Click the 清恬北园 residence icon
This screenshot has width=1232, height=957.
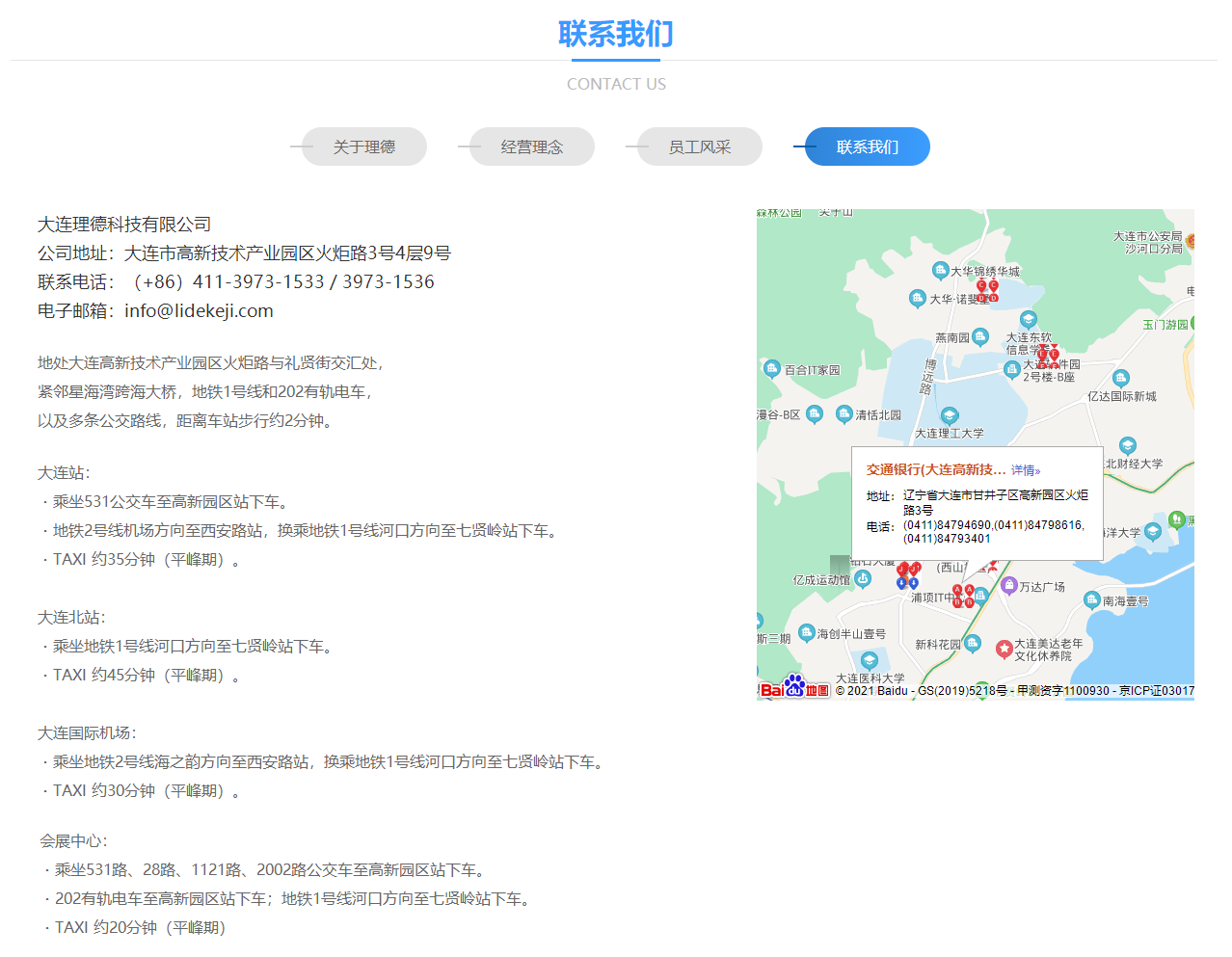pos(844,414)
